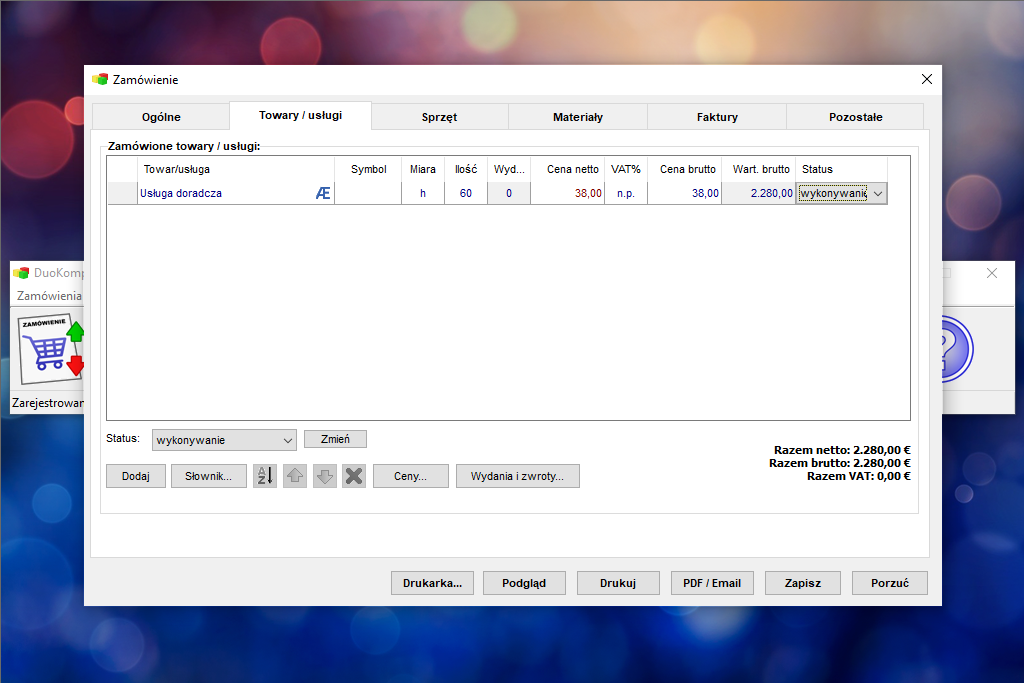Select the Materiały tab
Screen dimensions: 1024x683
578,117
